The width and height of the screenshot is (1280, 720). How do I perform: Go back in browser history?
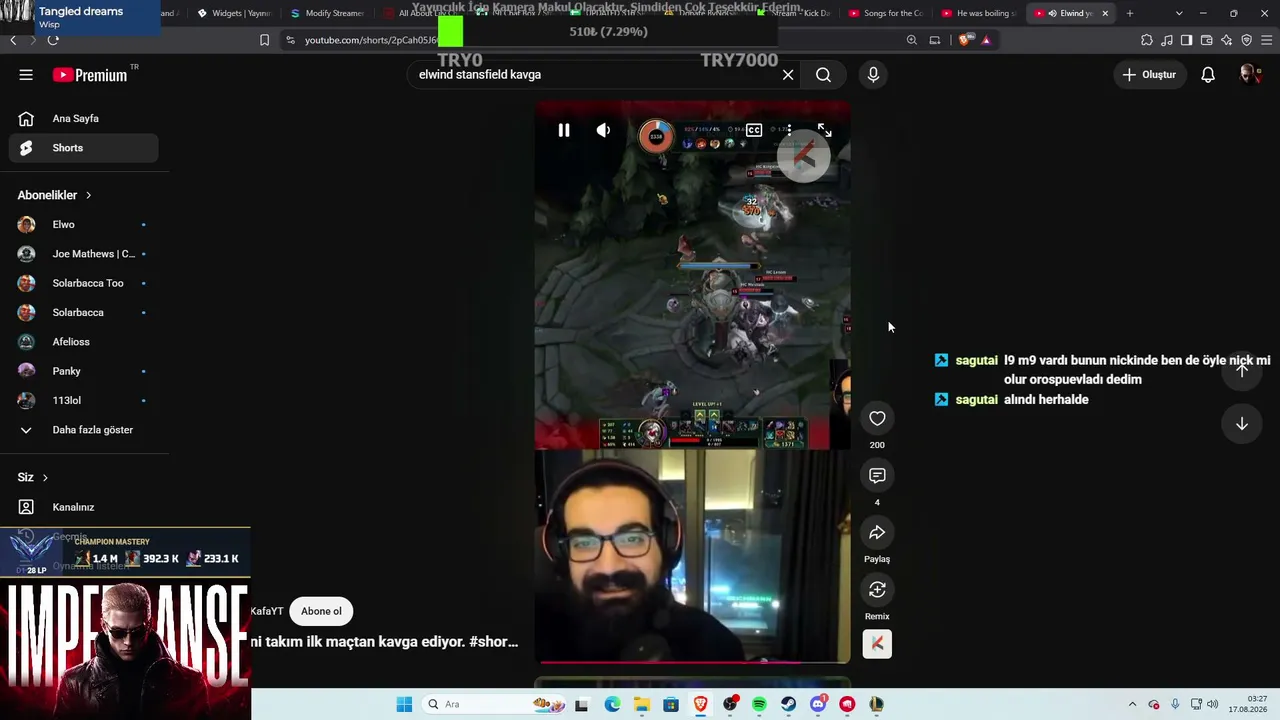tap(13, 40)
